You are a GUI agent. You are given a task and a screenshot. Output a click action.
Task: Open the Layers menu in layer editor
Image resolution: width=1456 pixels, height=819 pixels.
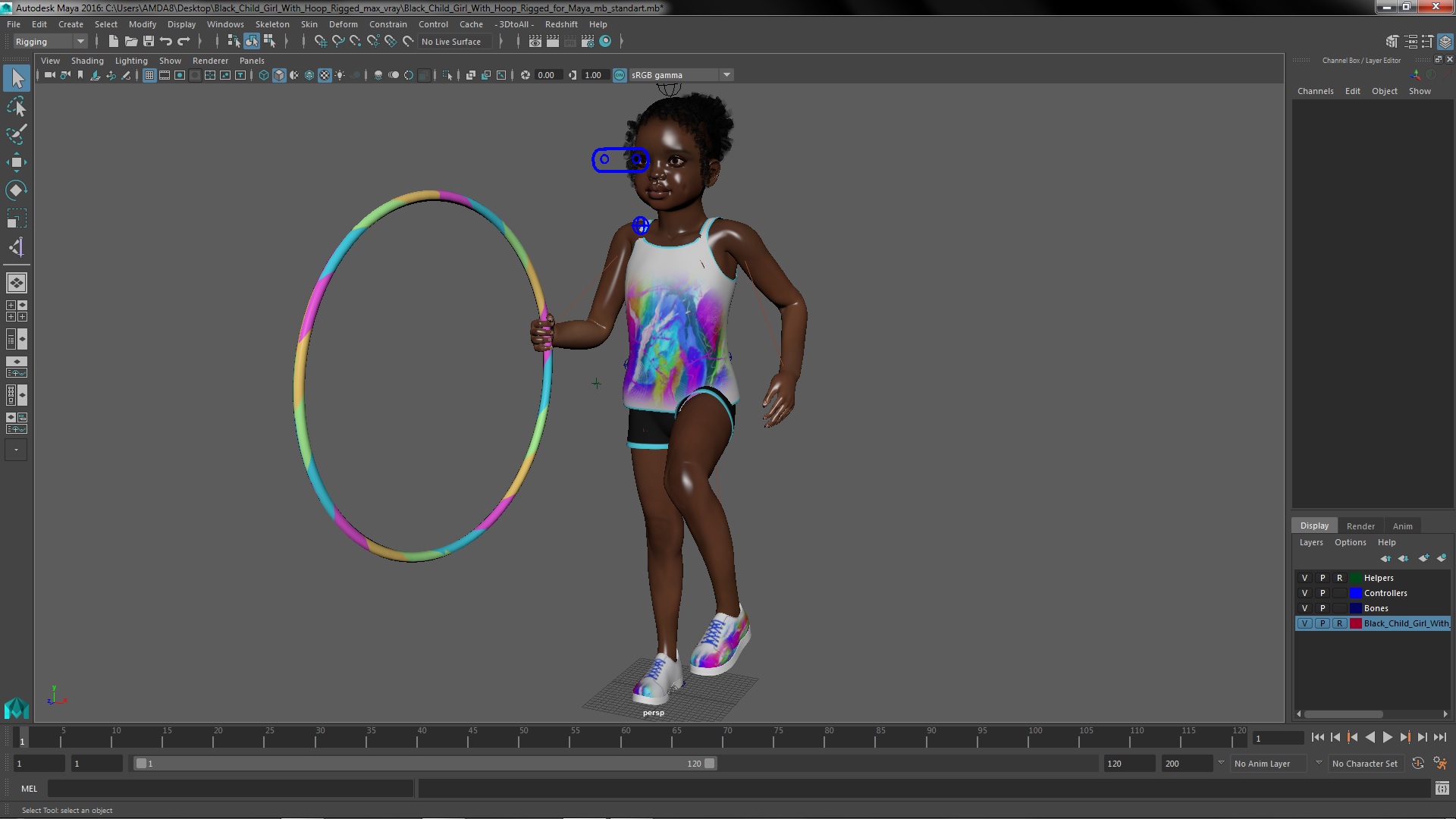click(x=1310, y=543)
